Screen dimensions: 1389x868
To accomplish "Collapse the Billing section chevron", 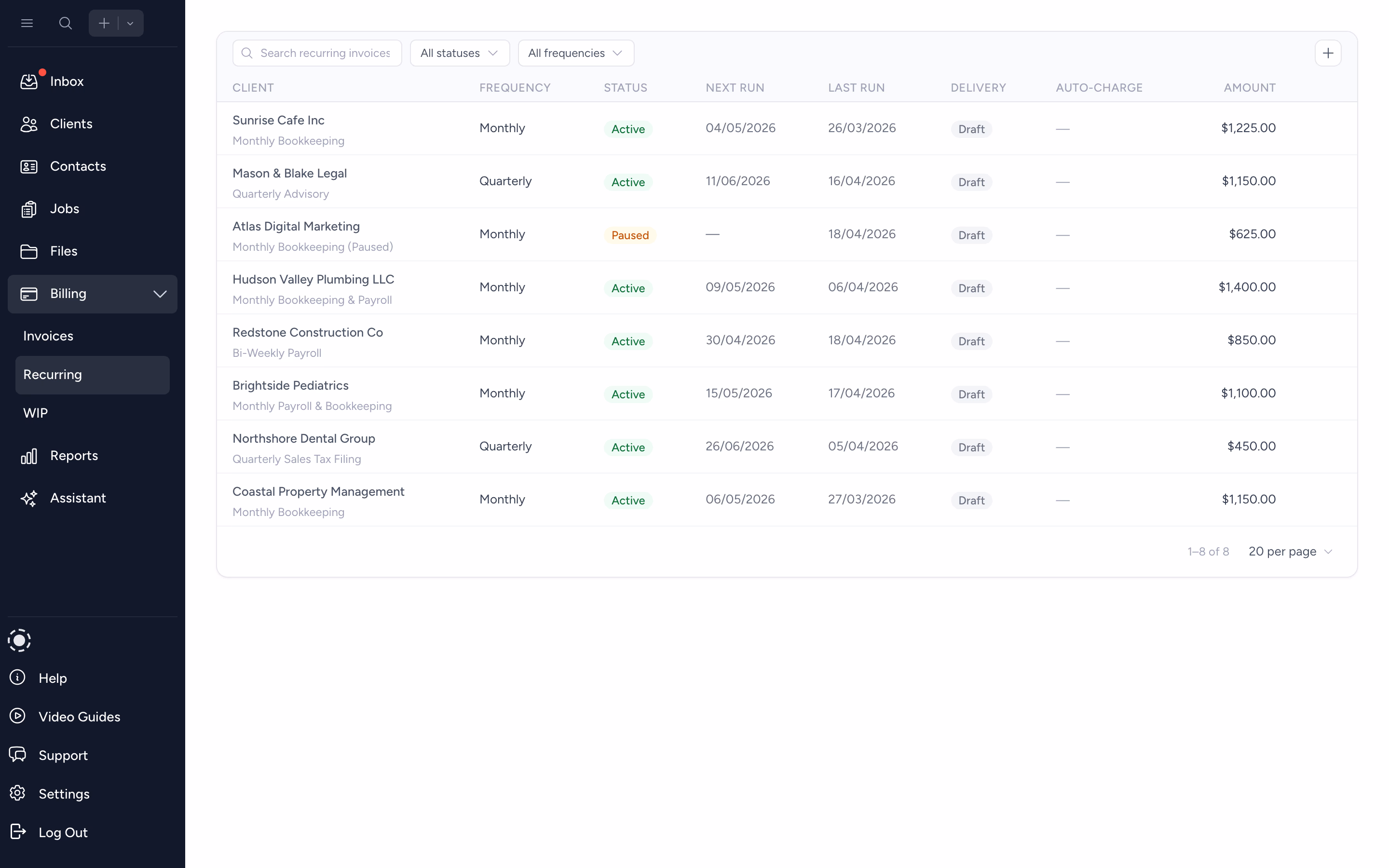I will 160,294.
